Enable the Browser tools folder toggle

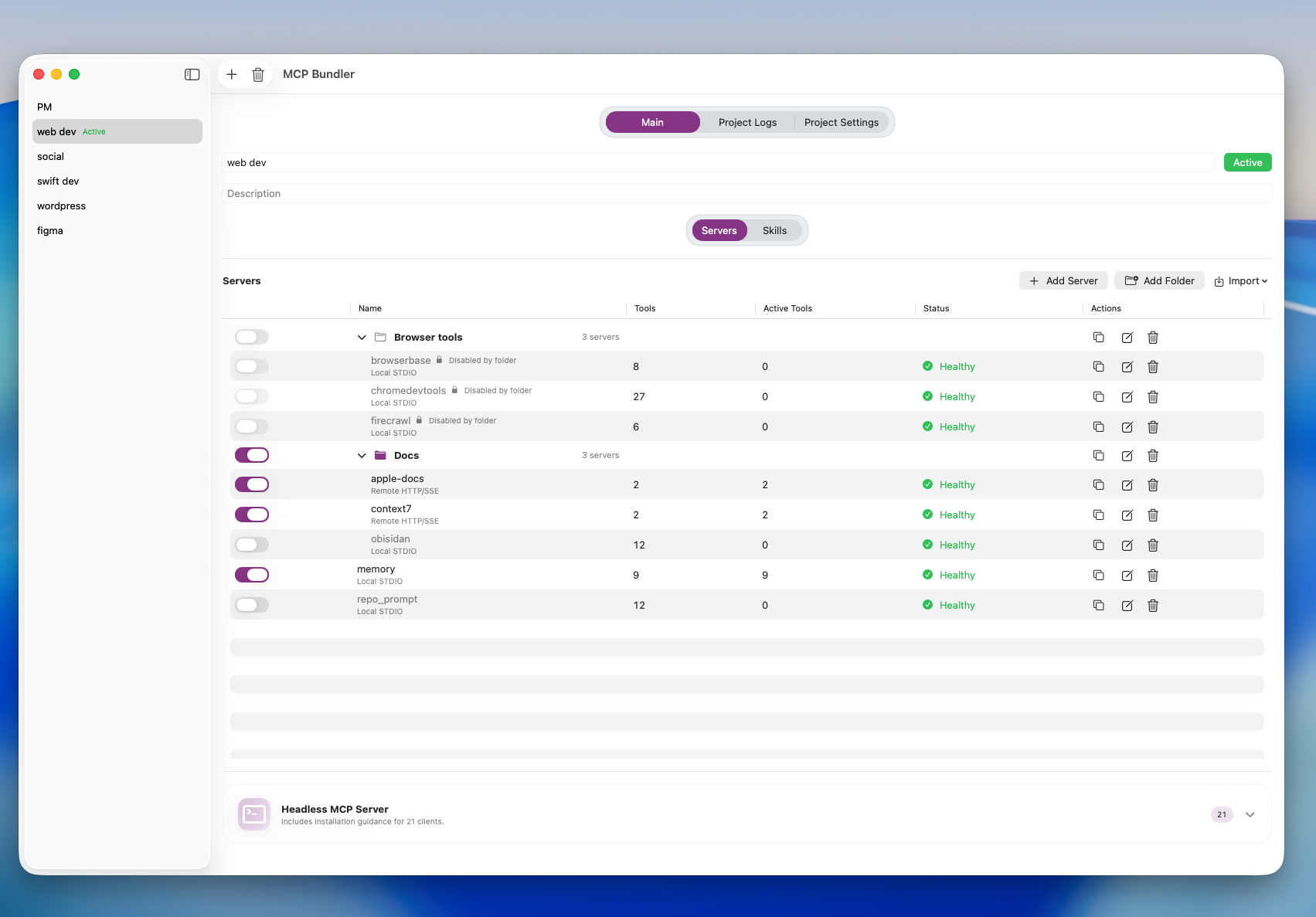coord(252,337)
